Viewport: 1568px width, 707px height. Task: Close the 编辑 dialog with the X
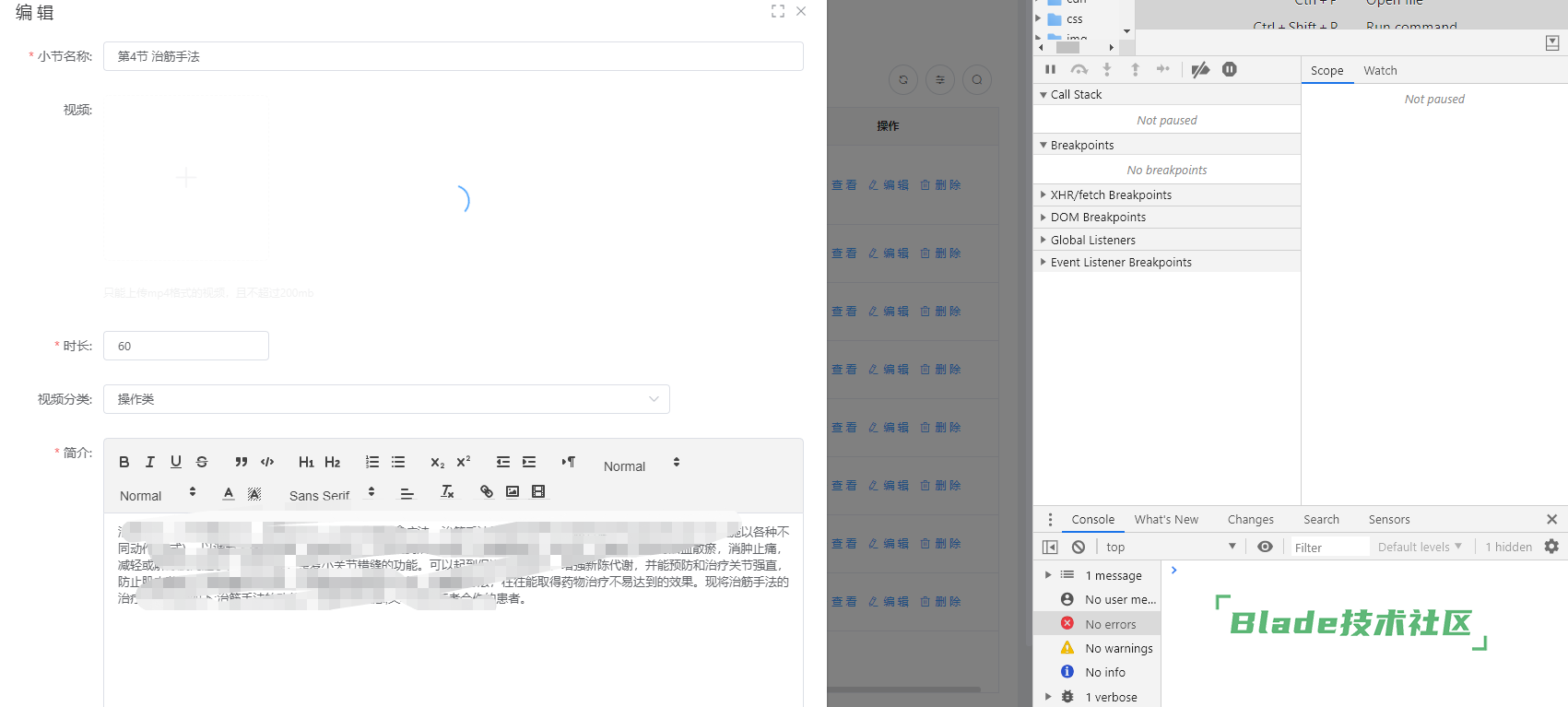801,11
